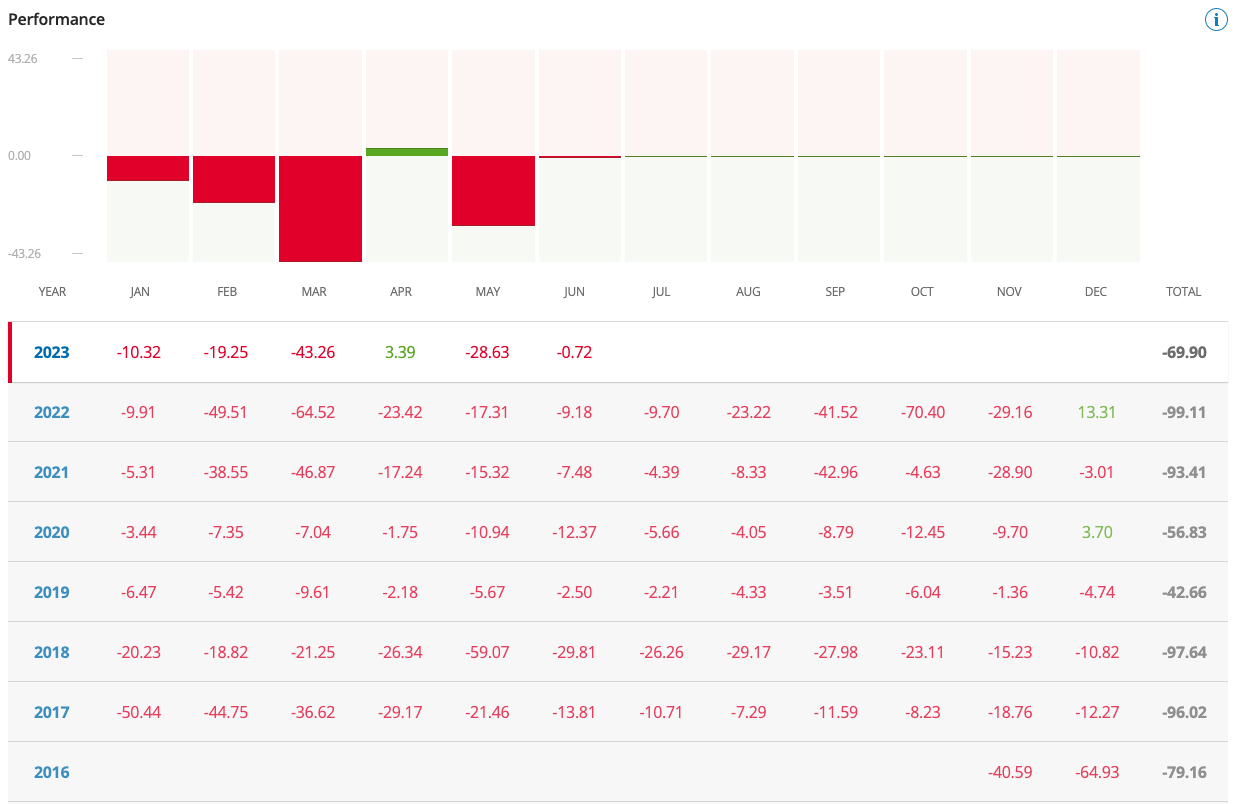Click the YEAR column header
The image size is (1246, 804).
pos(52,292)
